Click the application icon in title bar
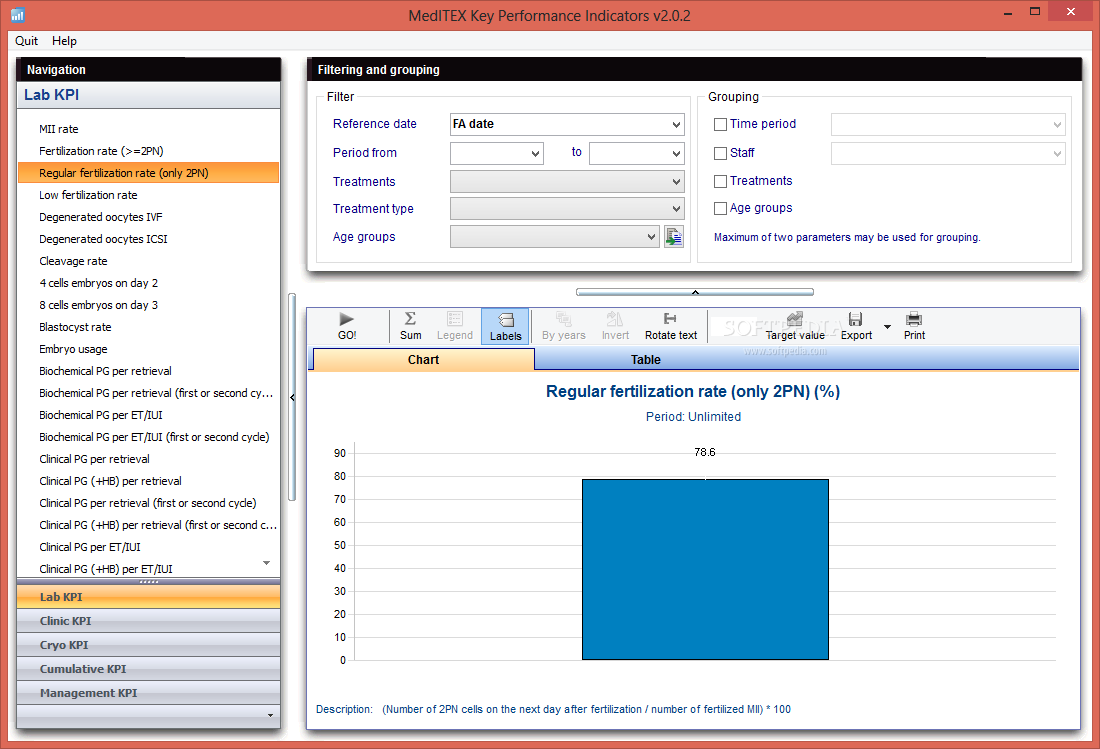 click(x=18, y=14)
